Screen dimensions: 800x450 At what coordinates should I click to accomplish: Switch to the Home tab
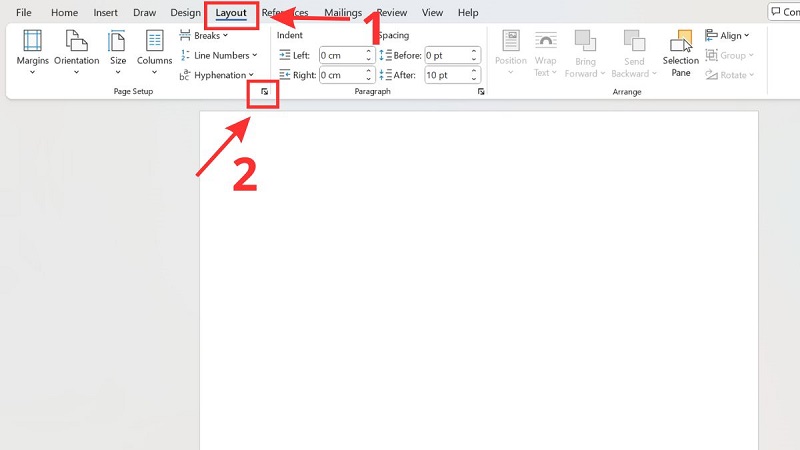coord(64,13)
